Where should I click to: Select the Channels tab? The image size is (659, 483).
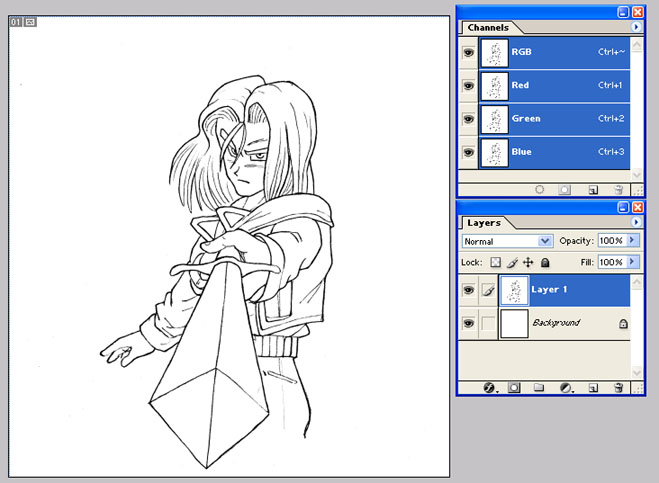tap(487, 28)
